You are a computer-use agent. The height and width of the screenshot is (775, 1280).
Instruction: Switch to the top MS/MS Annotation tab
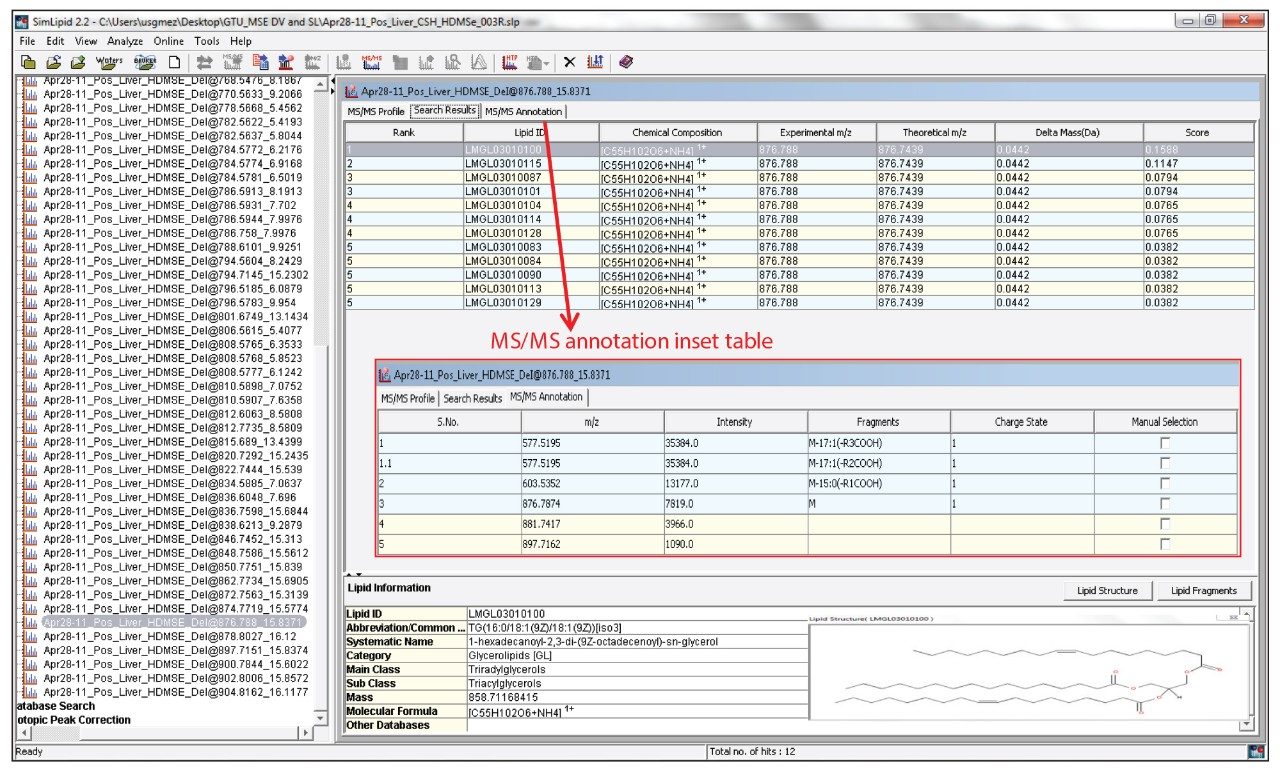[524, 111]
